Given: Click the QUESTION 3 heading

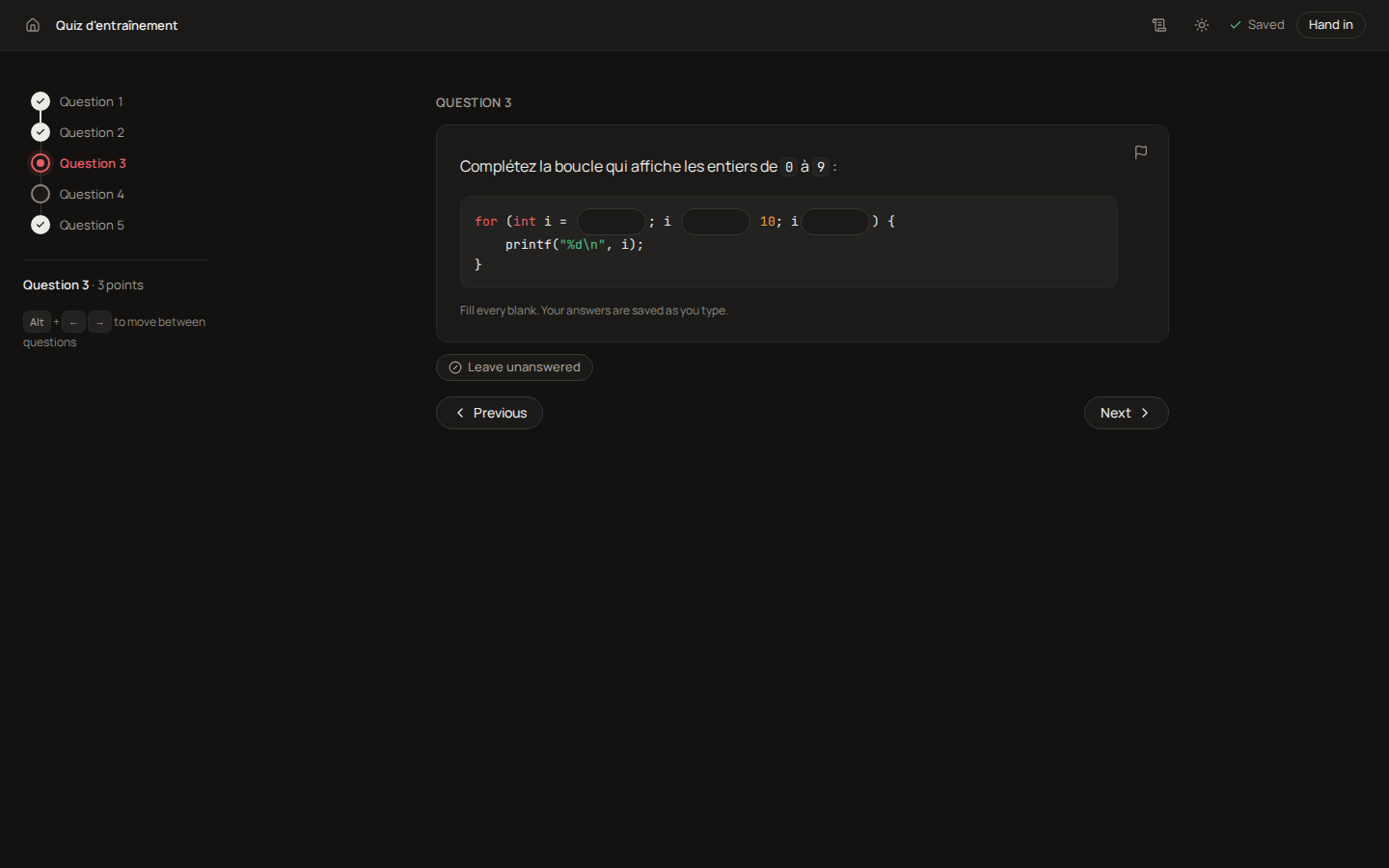Looking at the screenshot, I should click(474, 102).
